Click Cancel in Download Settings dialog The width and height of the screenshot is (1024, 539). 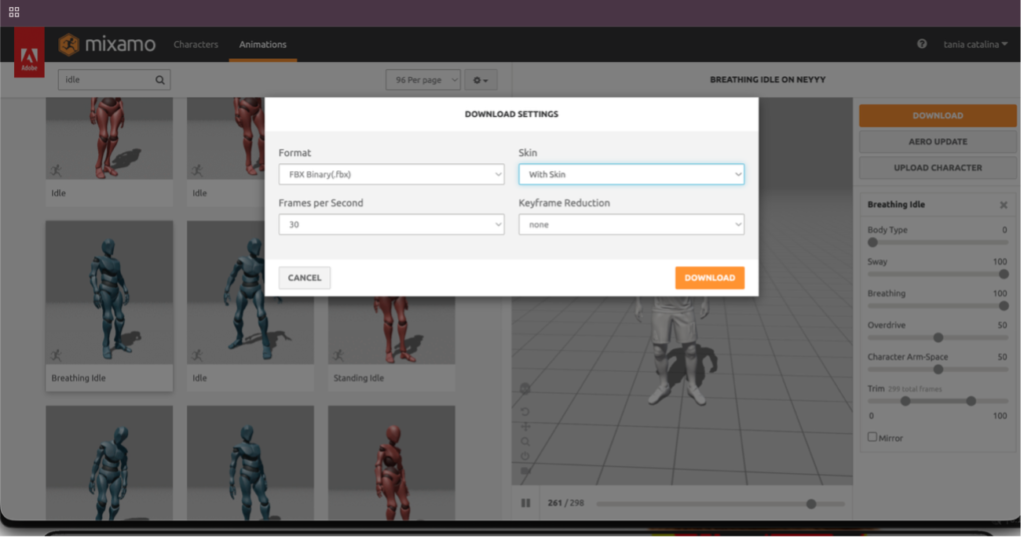click(x=304, y=278)
